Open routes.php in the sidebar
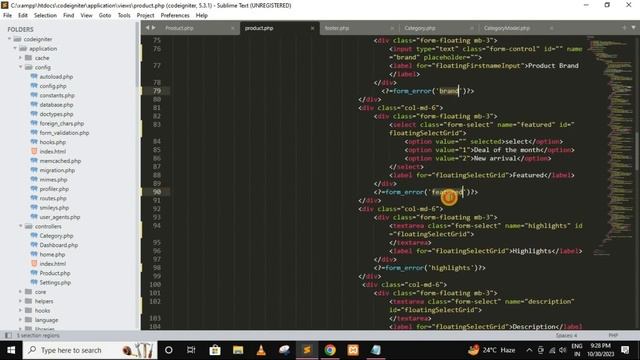The height and width of the screenshot is (360, 640). 53,198
